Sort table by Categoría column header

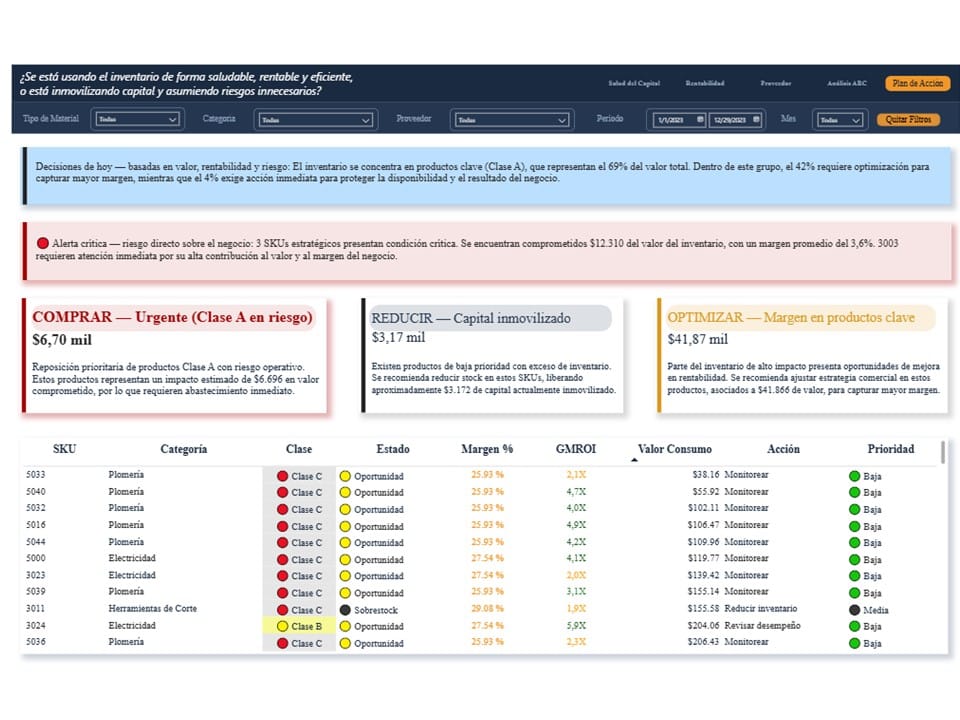click(184, 449)
